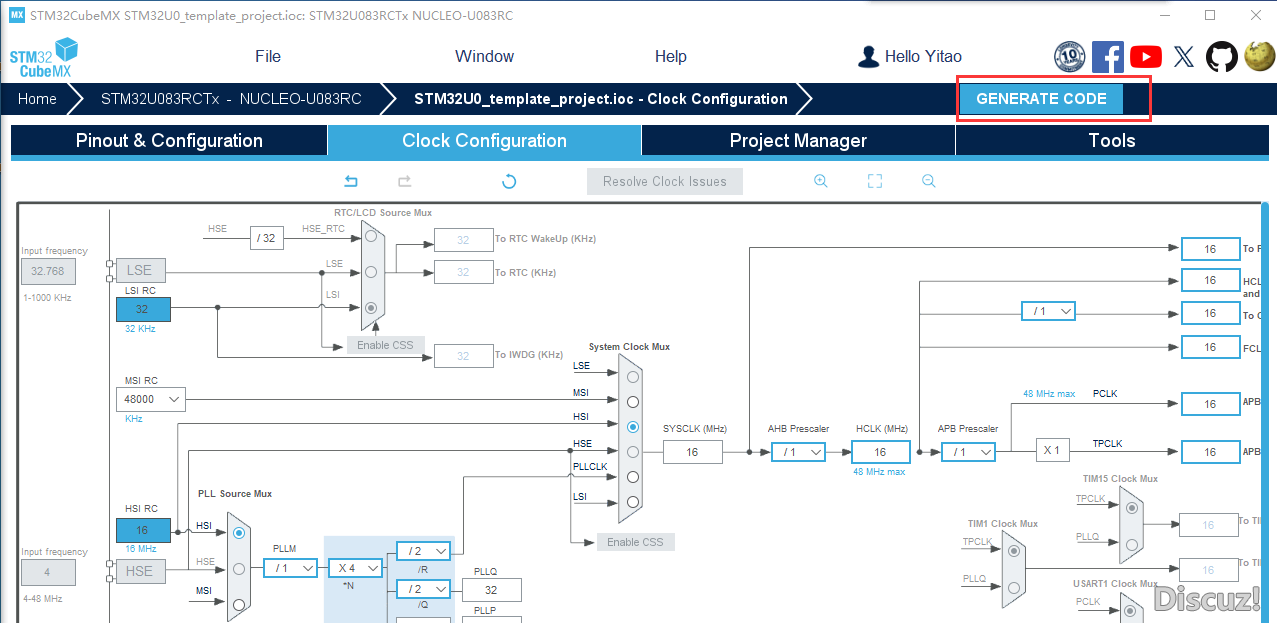
Task: Click the reset clock configuration icon
Action: pos(509,181)
